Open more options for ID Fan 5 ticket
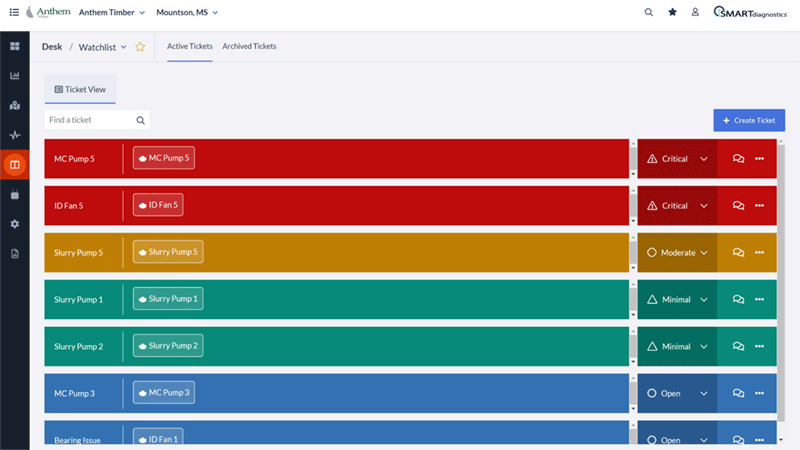Image resolution: width=800 pixels, height=450 pixels. 760,206
